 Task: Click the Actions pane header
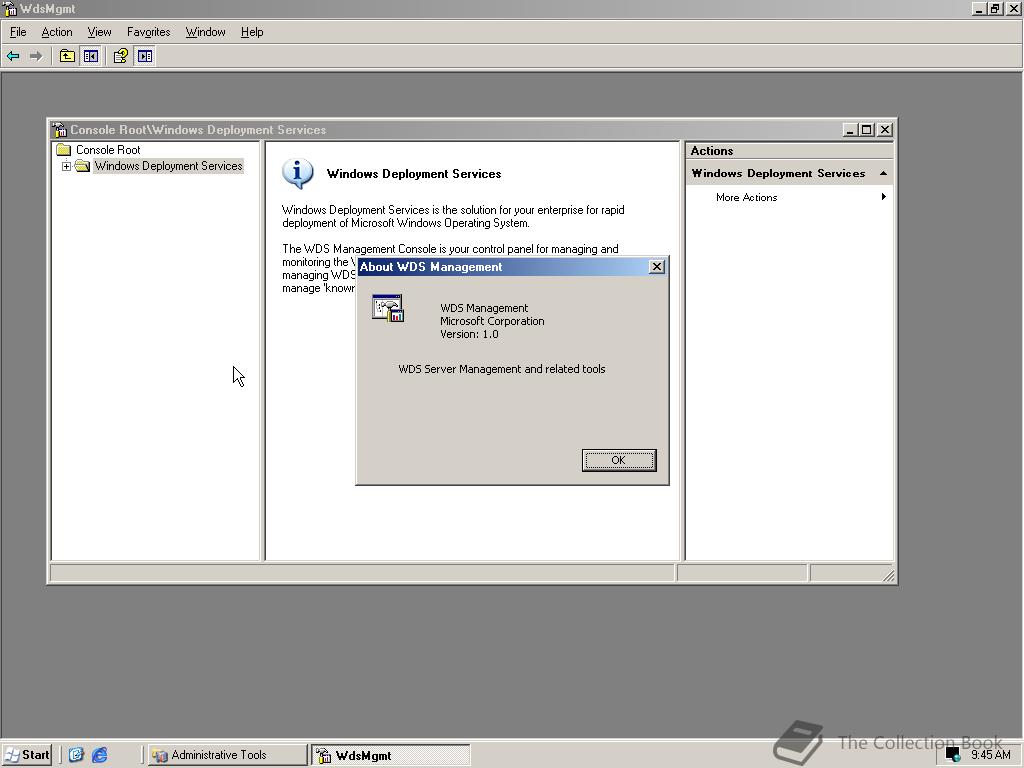[x=789, y=151]
